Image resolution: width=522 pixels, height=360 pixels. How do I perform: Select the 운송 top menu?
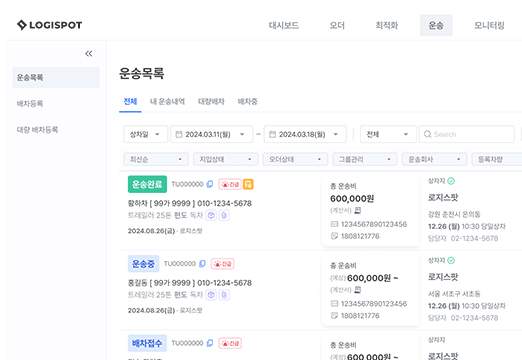(436, 25)
